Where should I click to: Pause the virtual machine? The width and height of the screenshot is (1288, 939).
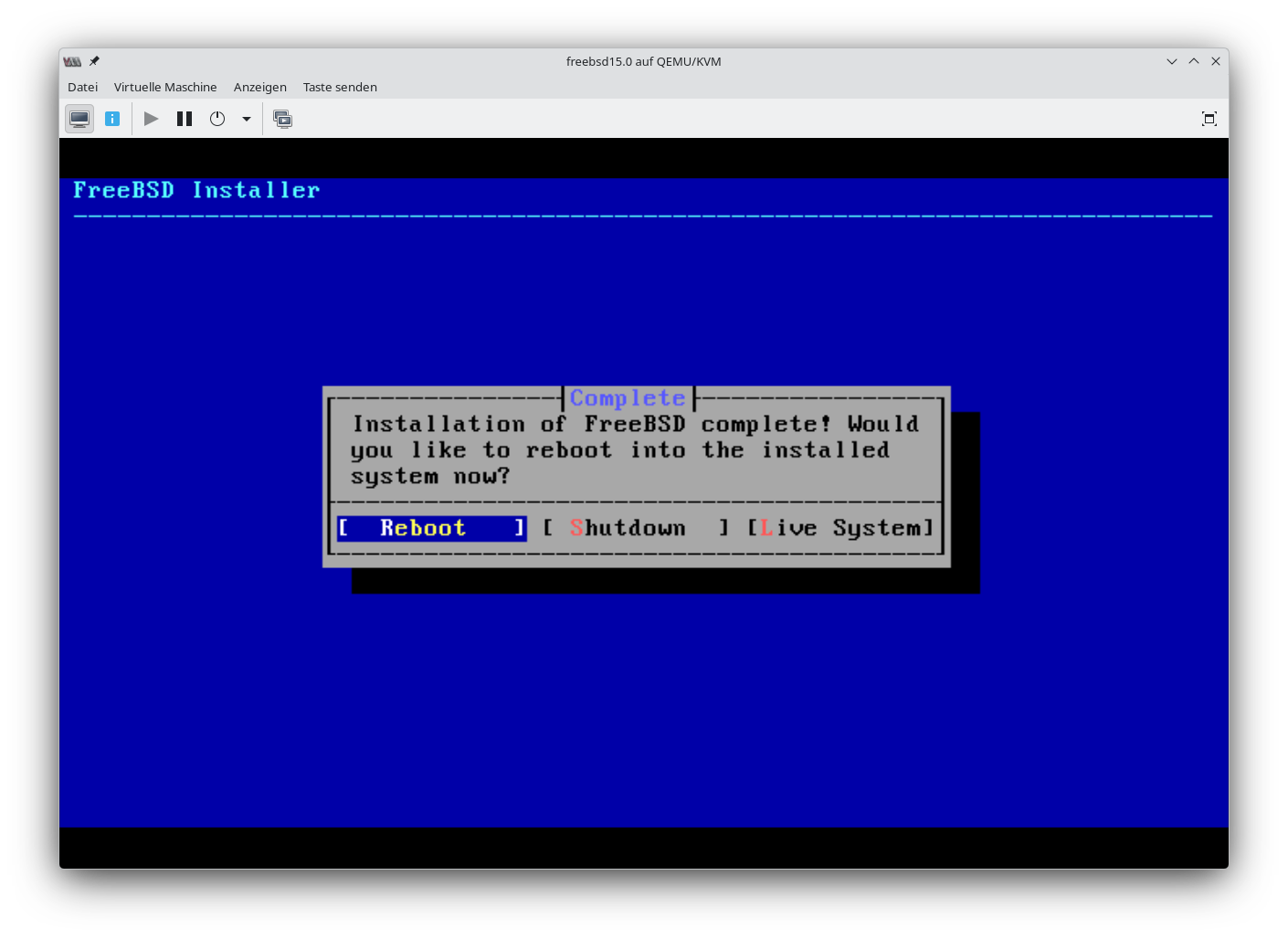pos(185,119)
